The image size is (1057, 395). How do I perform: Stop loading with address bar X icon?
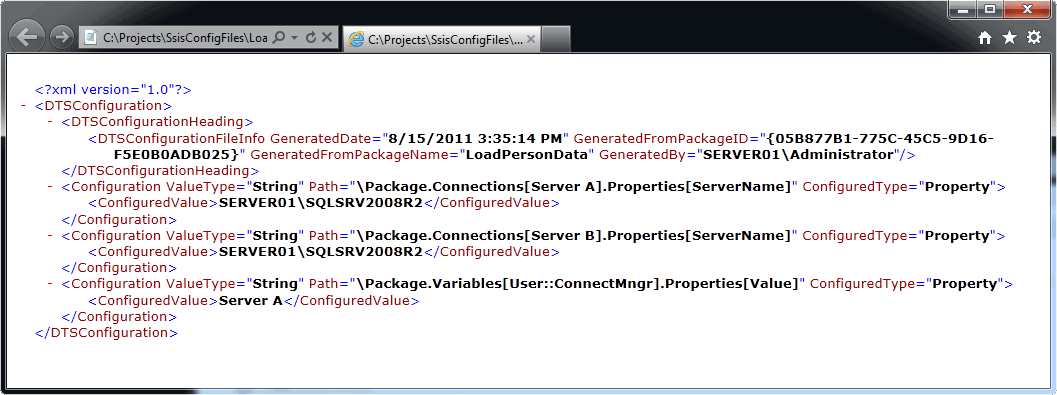pyautogui.click(x=327, y=38)
